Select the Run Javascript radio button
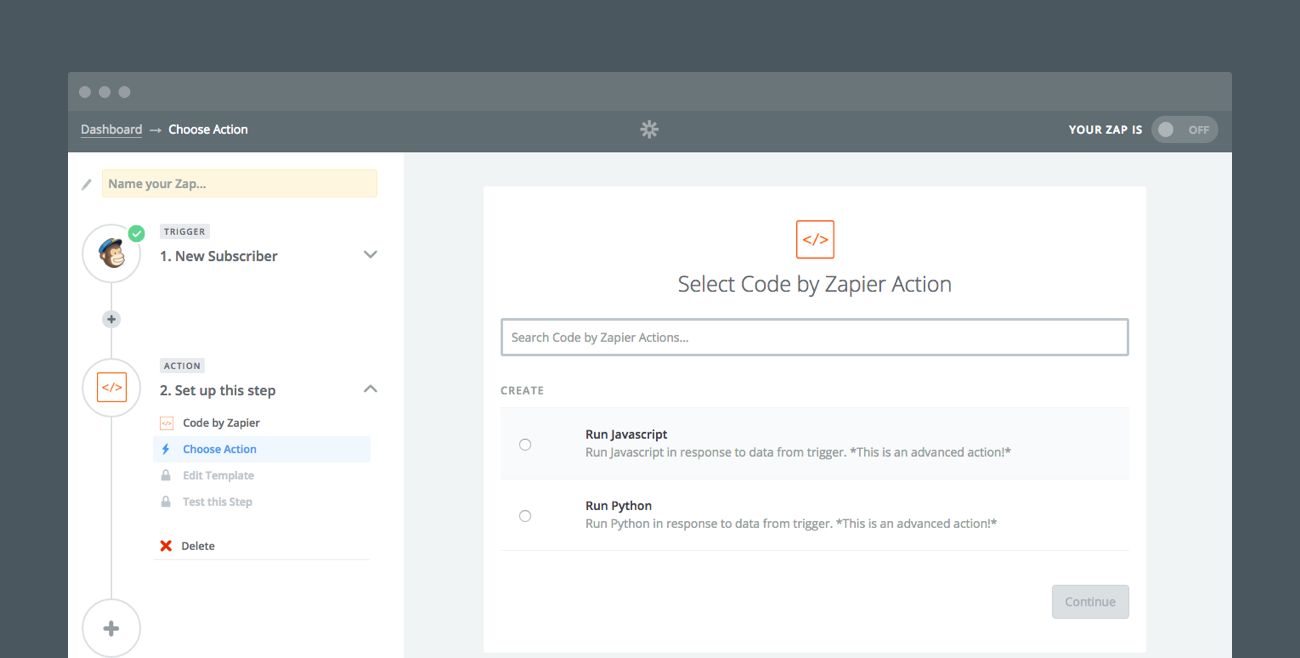This screenshot has width=1300, height=658. pyautogui.click(x=525, y=444)
